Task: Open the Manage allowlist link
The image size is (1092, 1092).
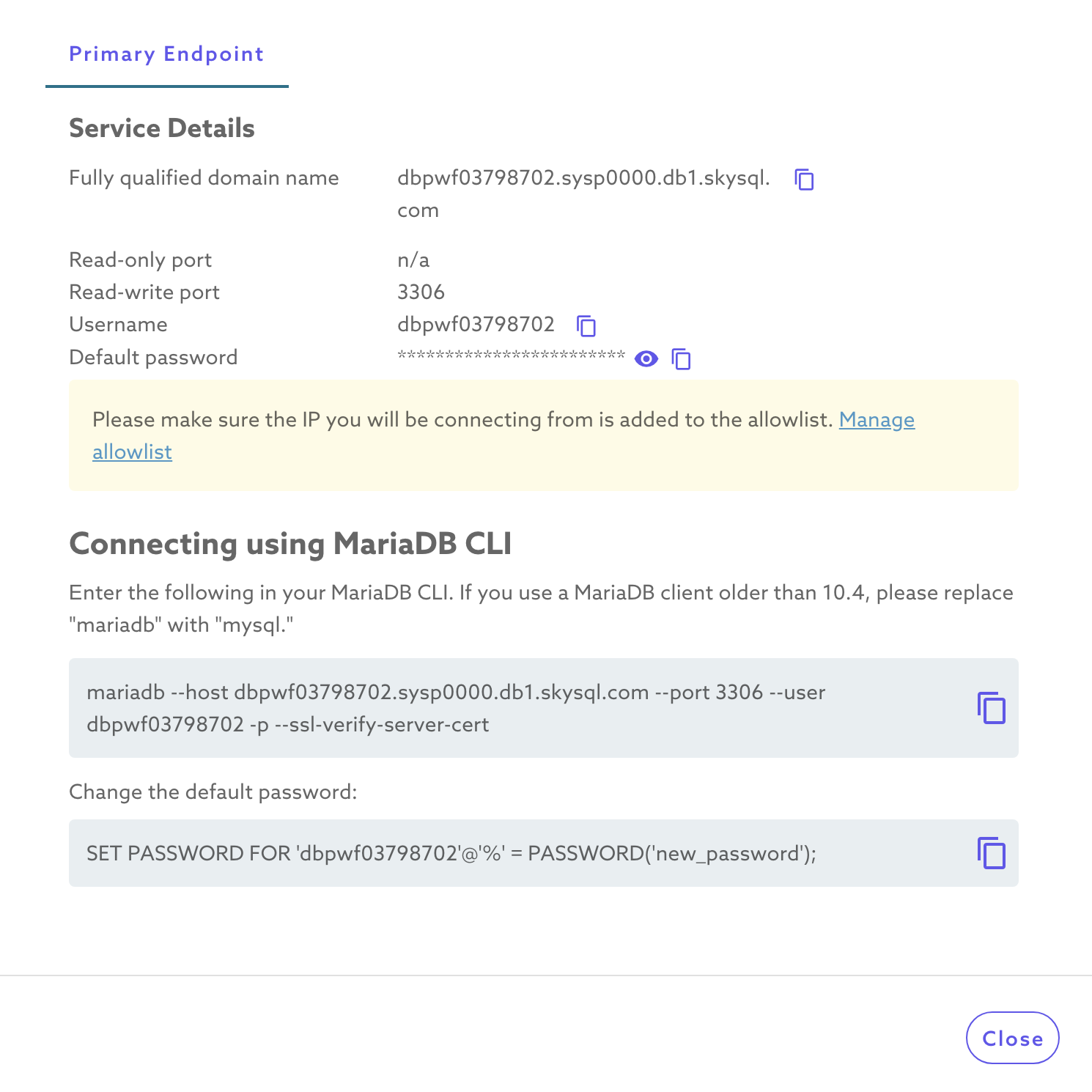Action: click(x=877, y=420)
